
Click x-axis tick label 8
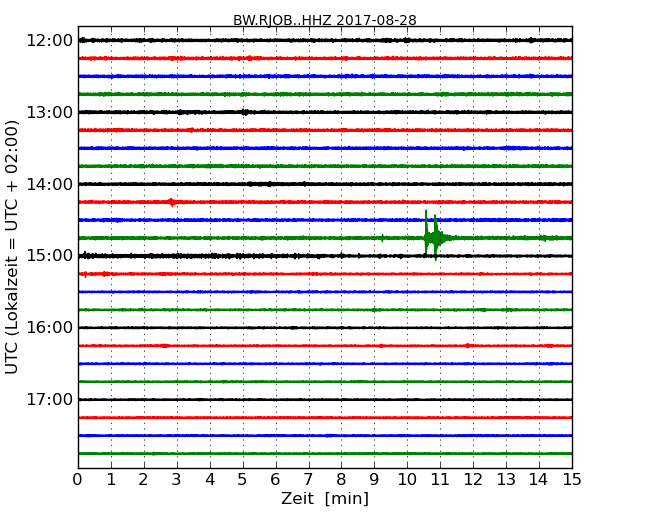point(341,480)
